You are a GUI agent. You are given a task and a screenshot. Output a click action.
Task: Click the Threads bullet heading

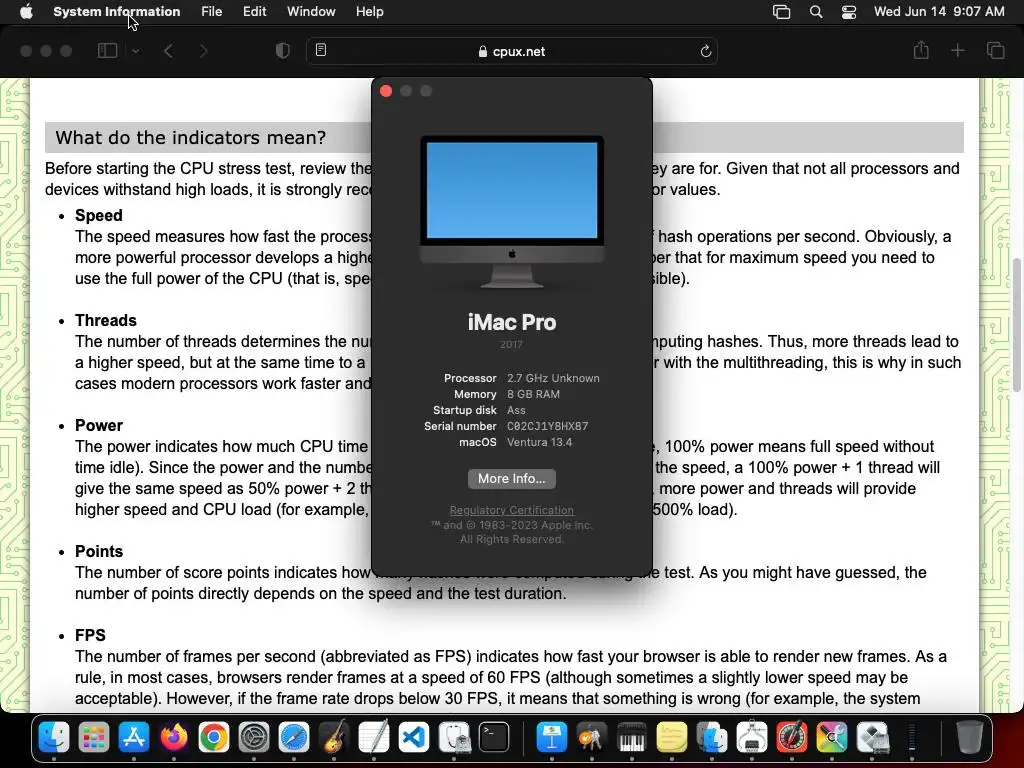pyautogui.click(x=106, y=321)
